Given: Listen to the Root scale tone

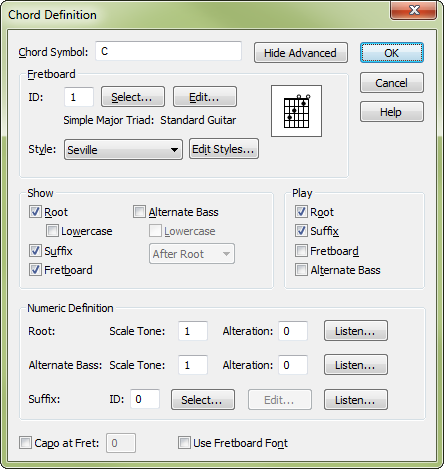Looking at the screenshot, I should coord(356,331).
